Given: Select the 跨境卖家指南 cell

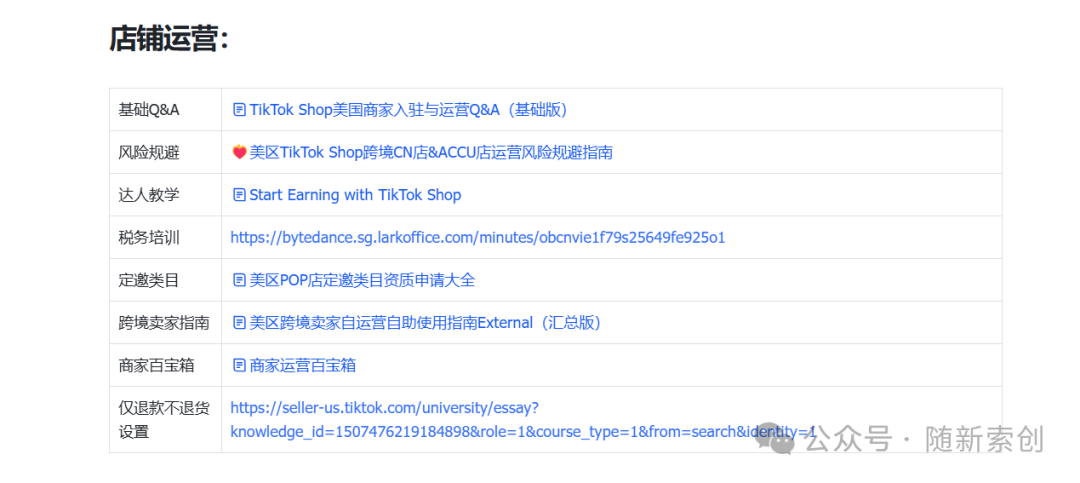Looking at the screenshot, I should click(x=165, y=323).
